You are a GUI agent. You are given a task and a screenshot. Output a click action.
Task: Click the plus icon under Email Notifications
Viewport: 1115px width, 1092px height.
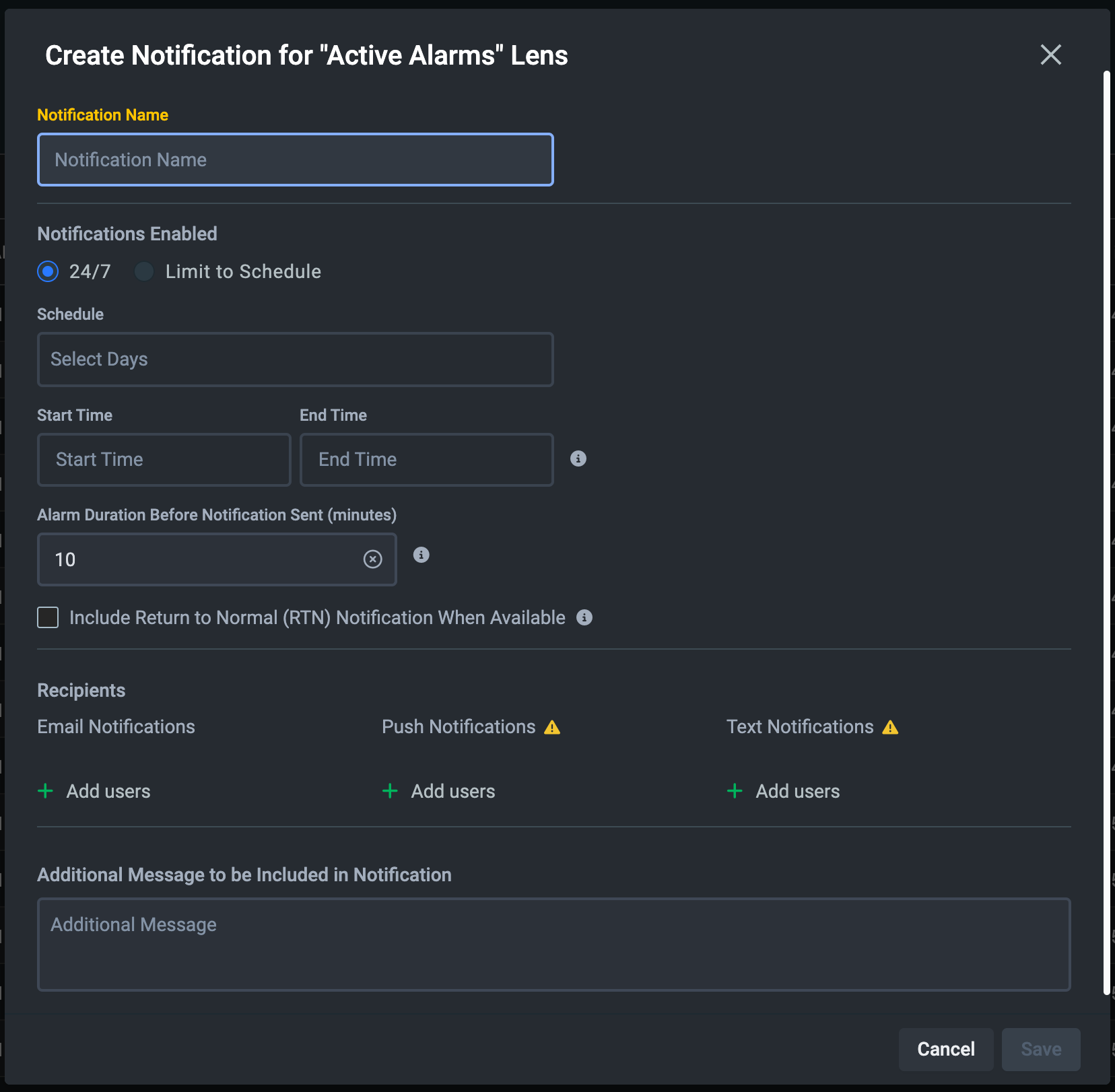(46, 790)
